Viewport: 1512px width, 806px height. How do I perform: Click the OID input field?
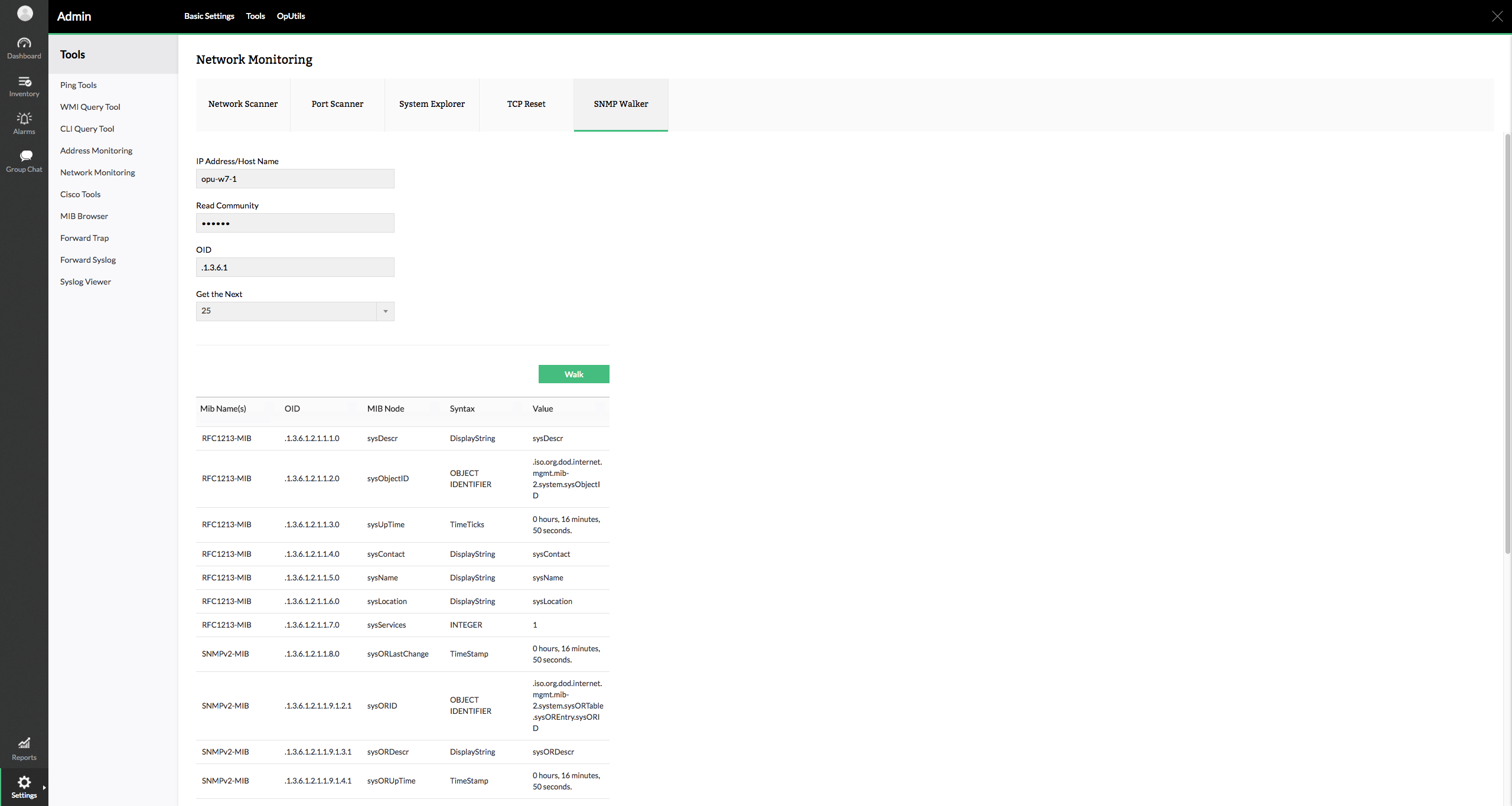pos(295,267)
